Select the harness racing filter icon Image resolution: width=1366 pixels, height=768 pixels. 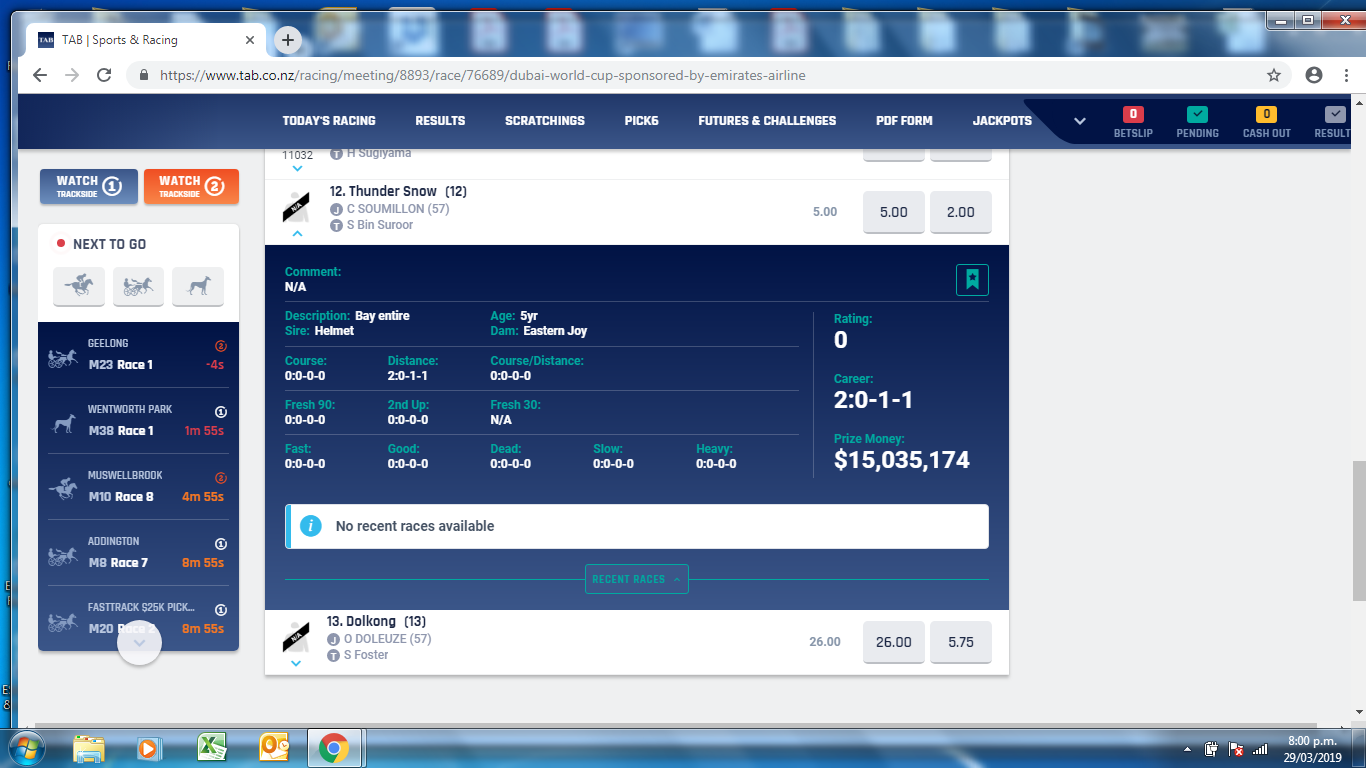(x=138, y=287)
